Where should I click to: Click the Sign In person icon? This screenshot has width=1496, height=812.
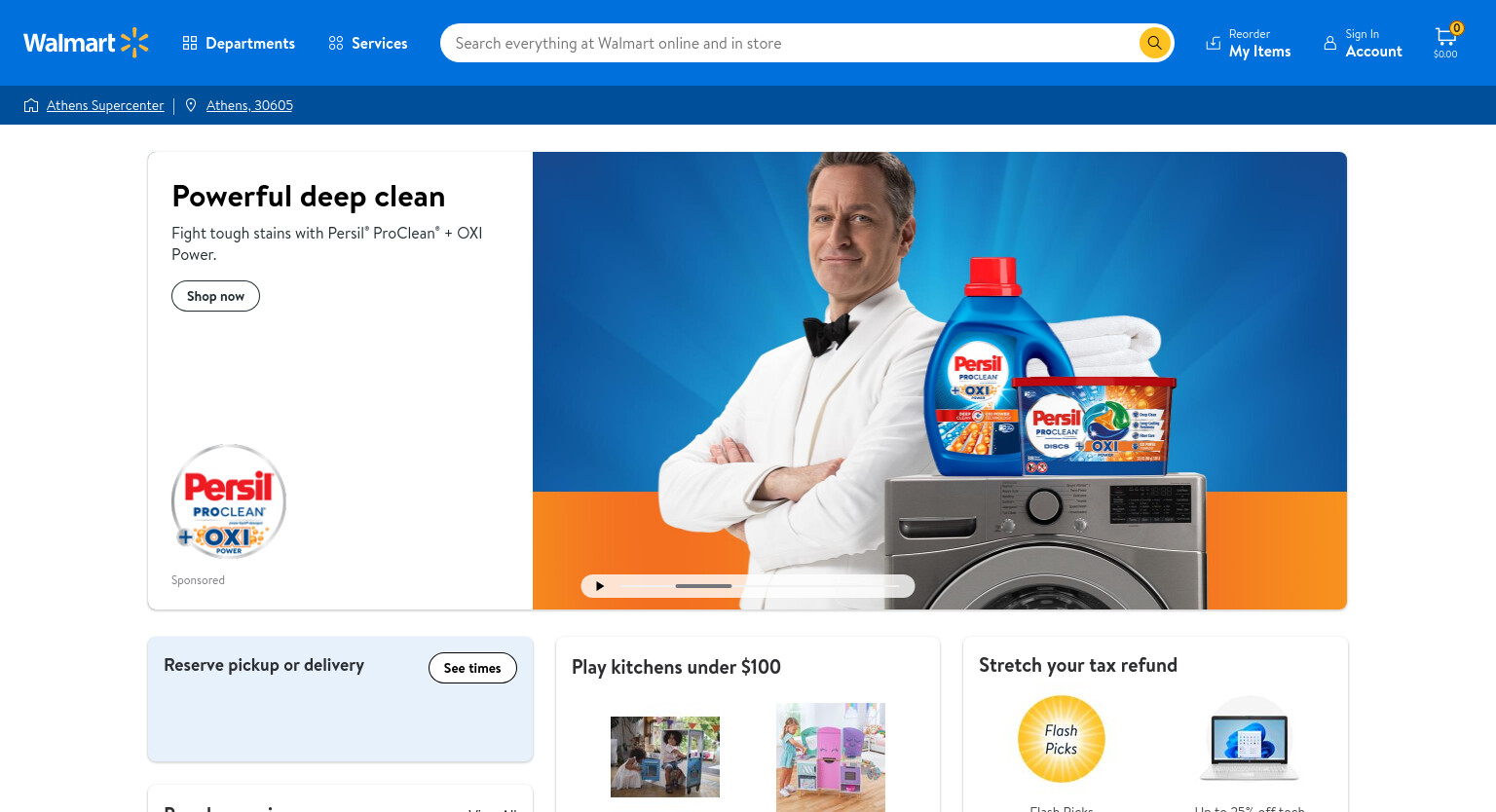1329,43
